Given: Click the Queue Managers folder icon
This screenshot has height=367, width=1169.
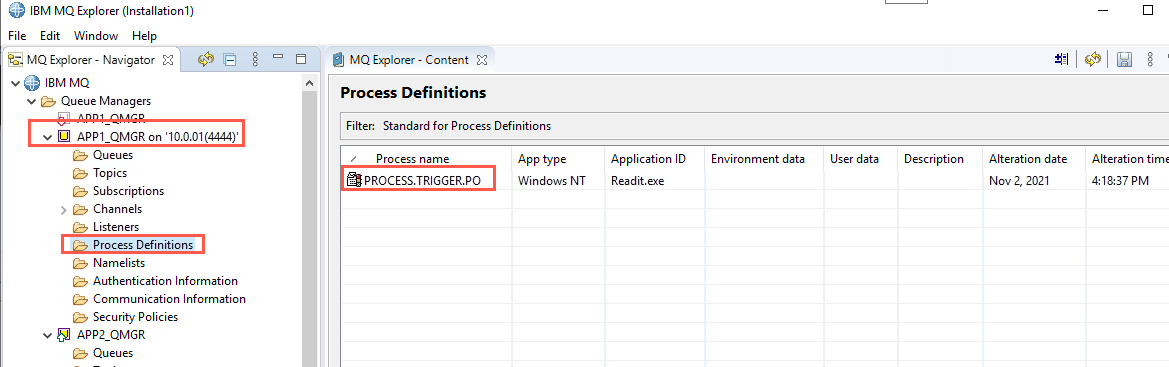Looking at the screenshot, I should point(48,101).
